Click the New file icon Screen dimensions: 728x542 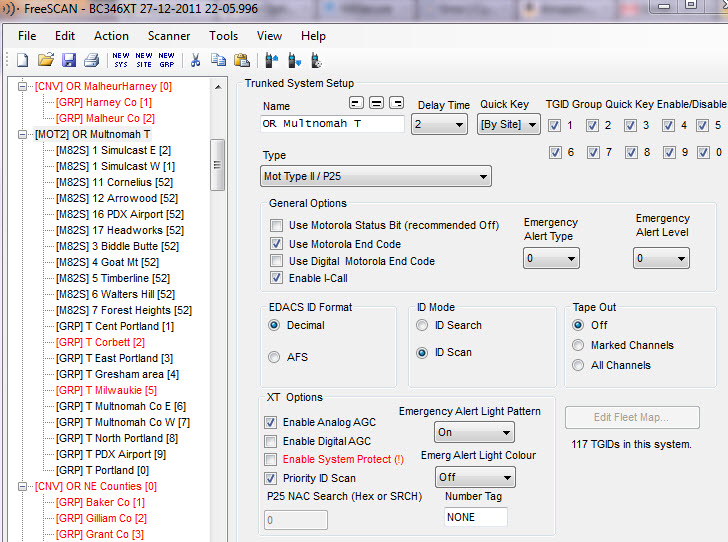[x=22, y=60]
